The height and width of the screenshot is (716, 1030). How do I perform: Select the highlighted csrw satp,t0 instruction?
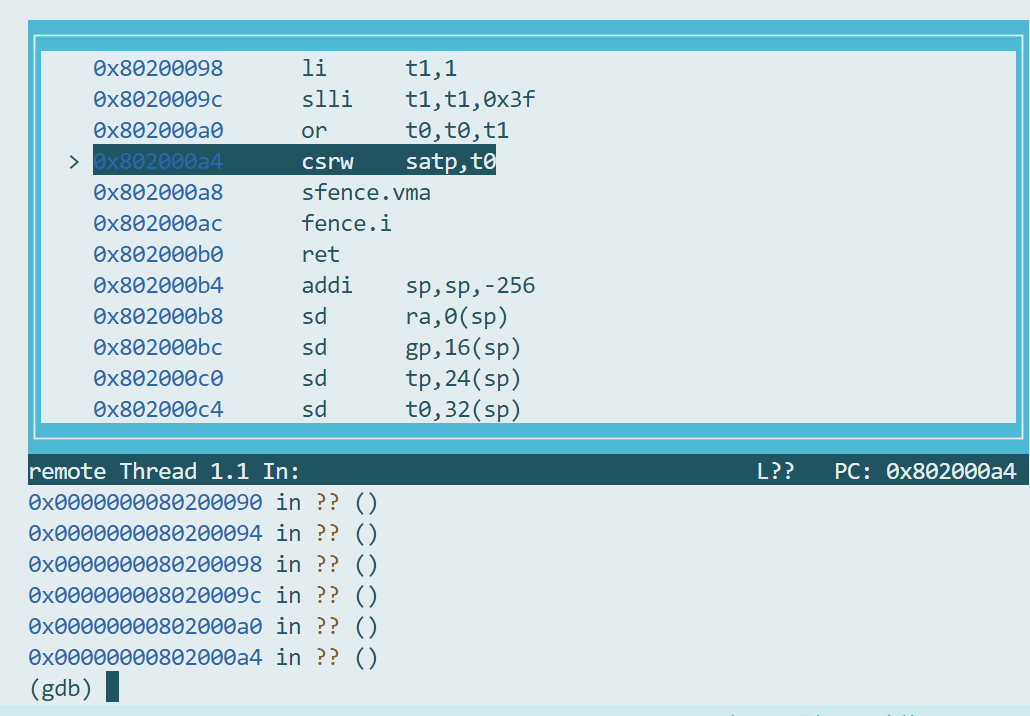399,161
